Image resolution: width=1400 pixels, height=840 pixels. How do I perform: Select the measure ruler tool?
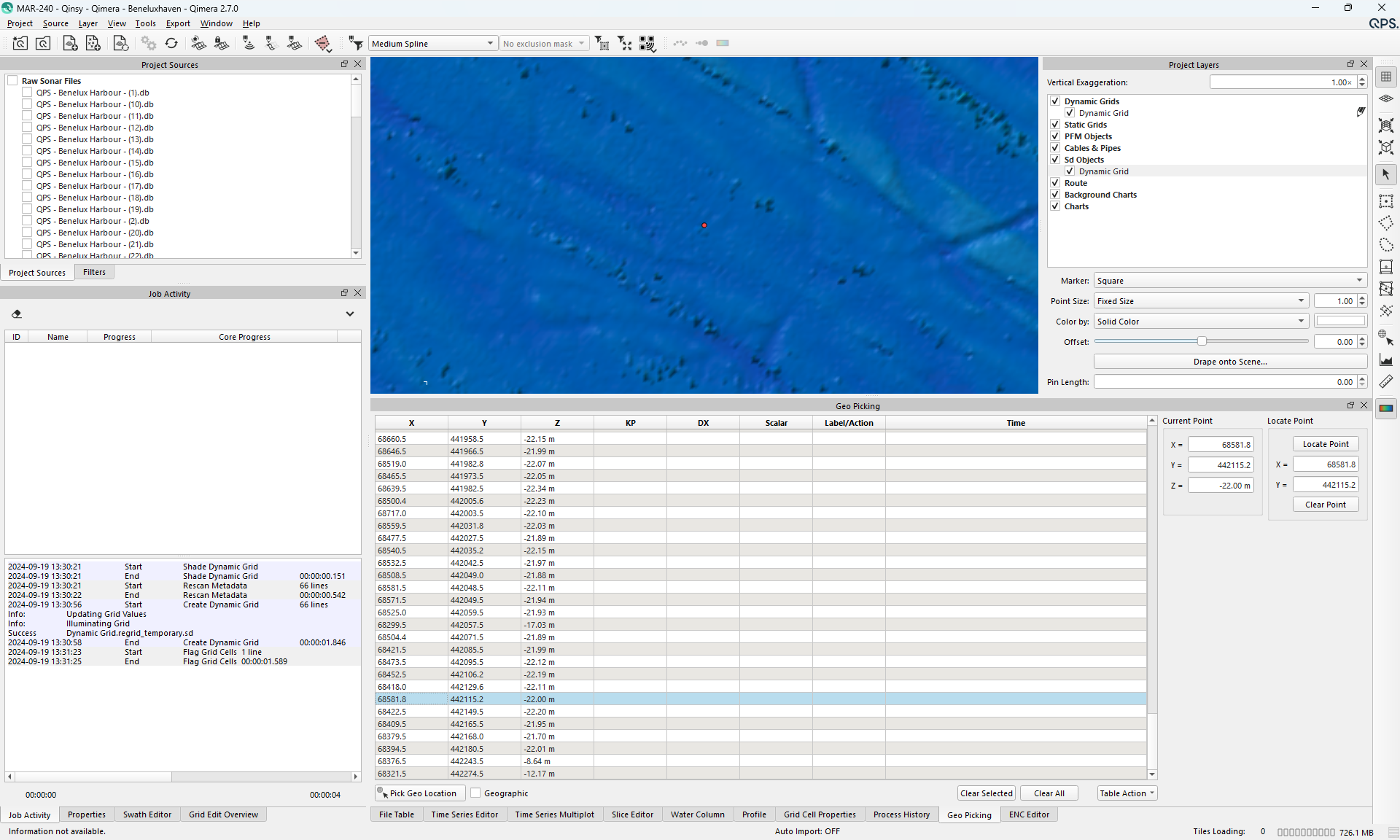pos(1386,381)
